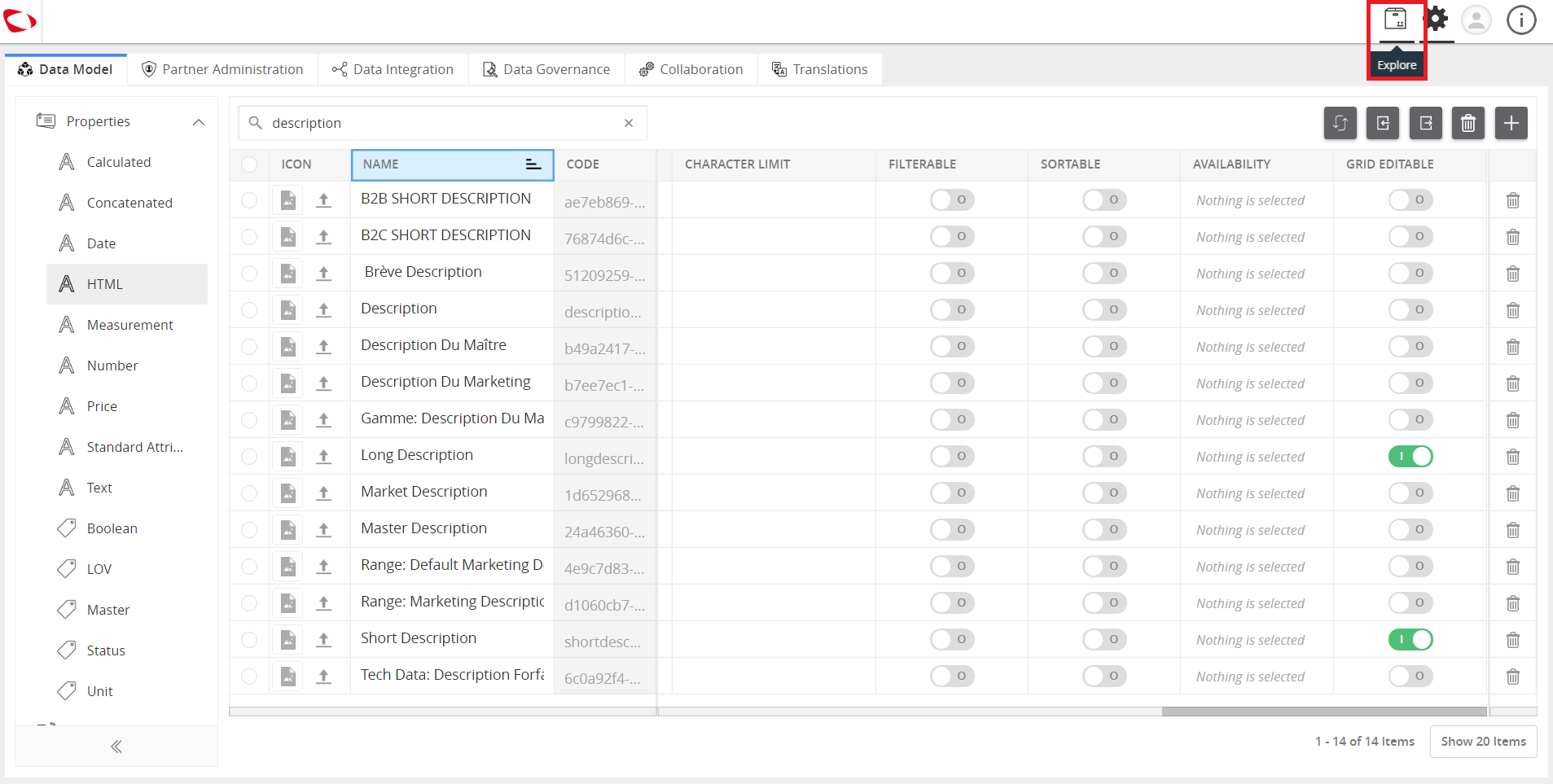Delete the Tech Data: Description row
Image resolution: width=1553 pixels, height=784 pixels.
[1513, 677]
